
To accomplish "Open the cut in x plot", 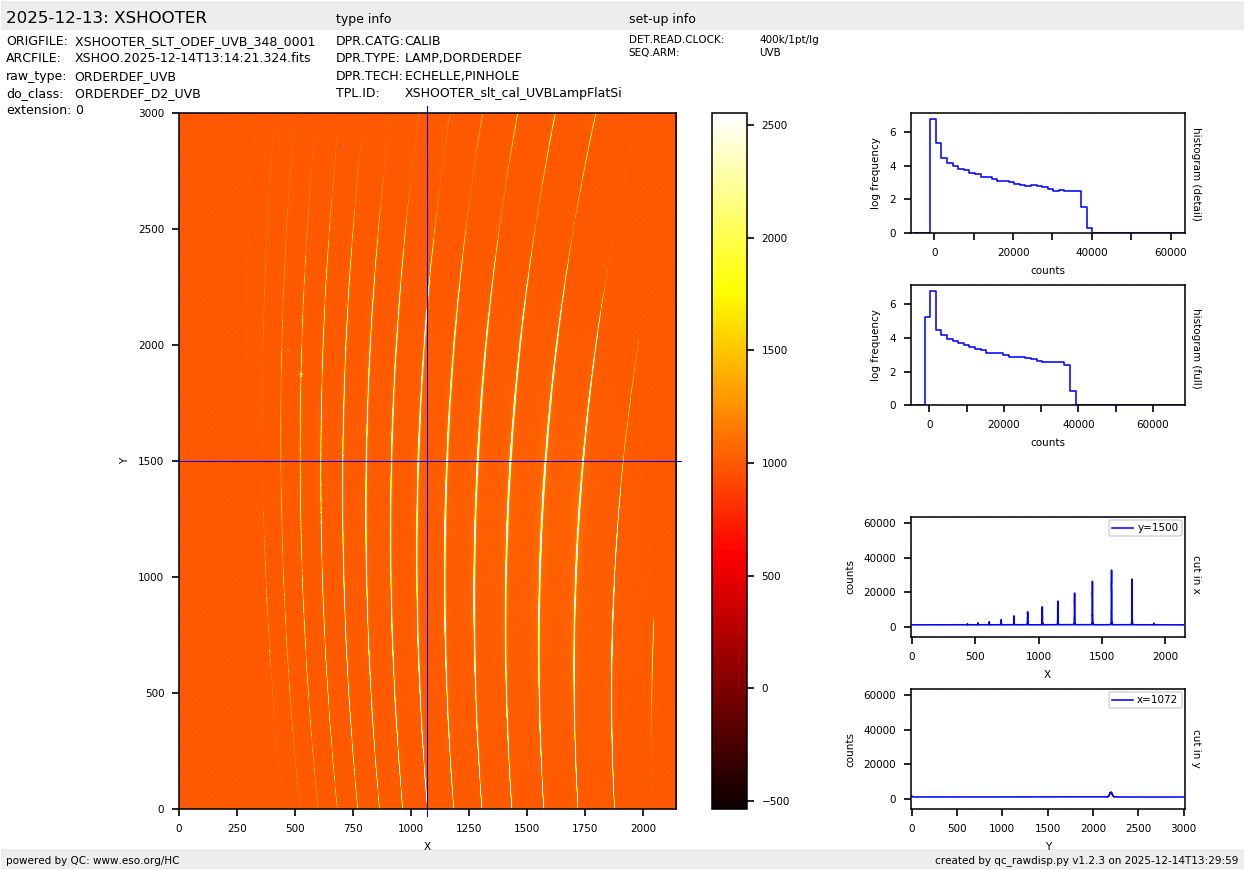I will 1047,577.
